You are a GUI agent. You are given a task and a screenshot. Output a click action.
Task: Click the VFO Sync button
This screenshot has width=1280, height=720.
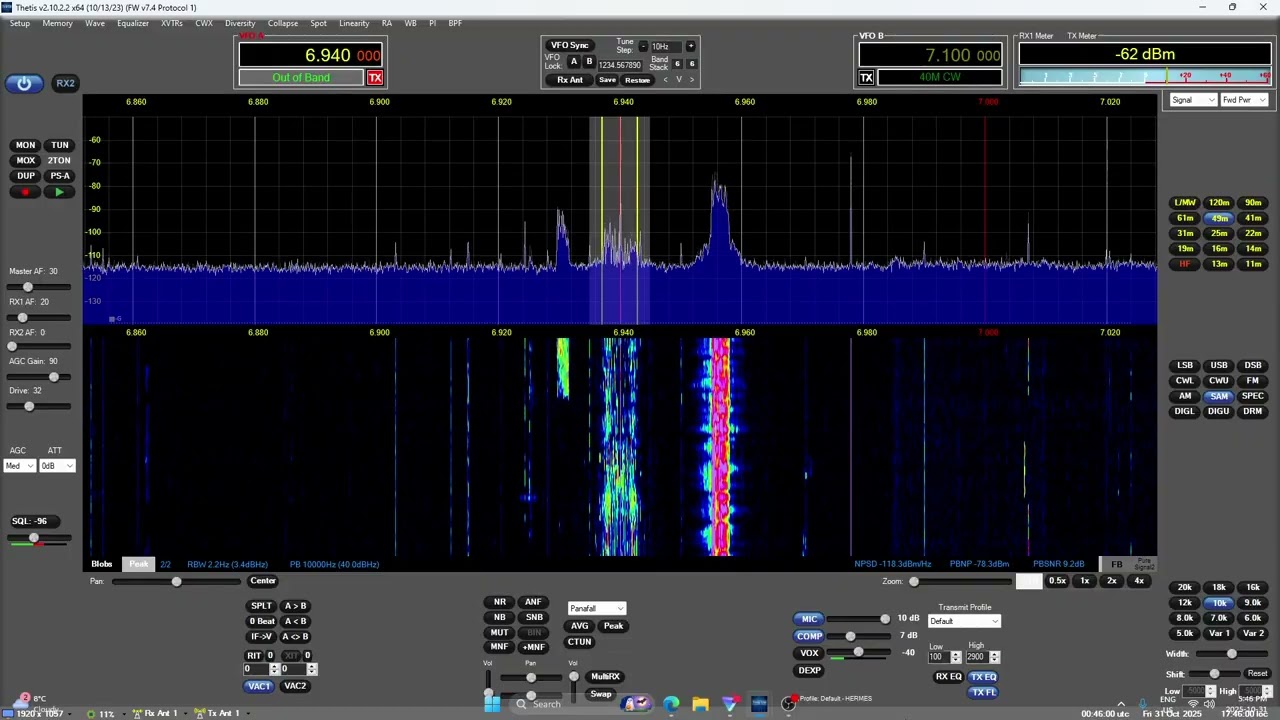[x=570, y=45]
